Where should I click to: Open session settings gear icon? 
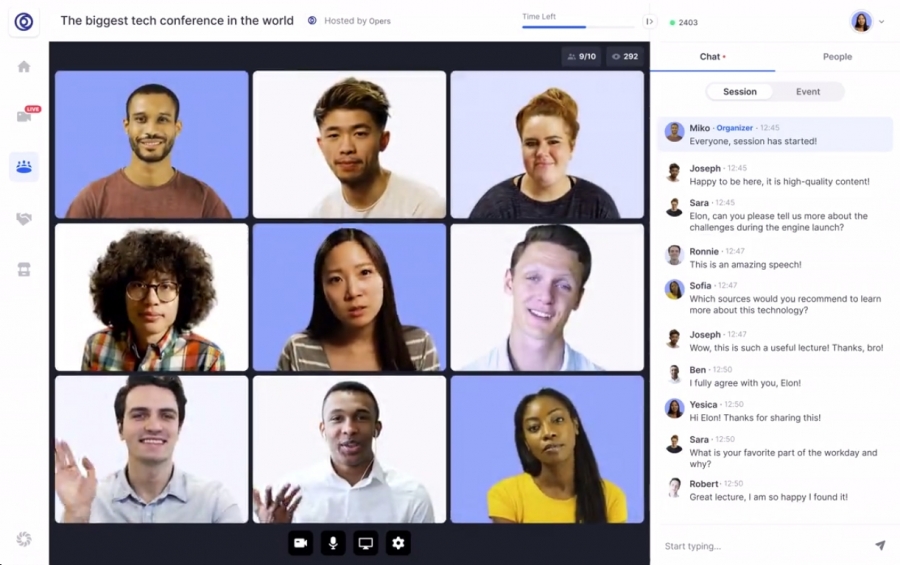click(398, 543)
